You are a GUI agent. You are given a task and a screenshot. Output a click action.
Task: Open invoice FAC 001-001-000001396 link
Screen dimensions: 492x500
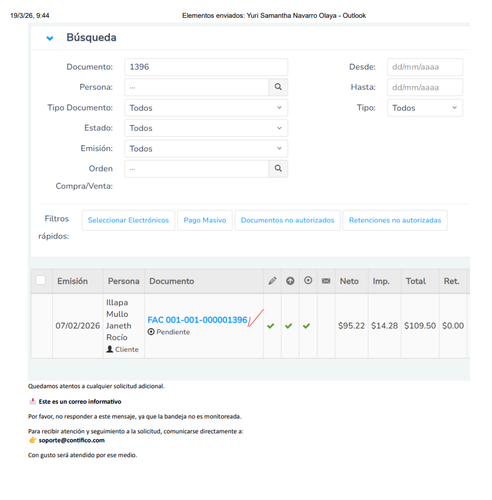(197, 320)
